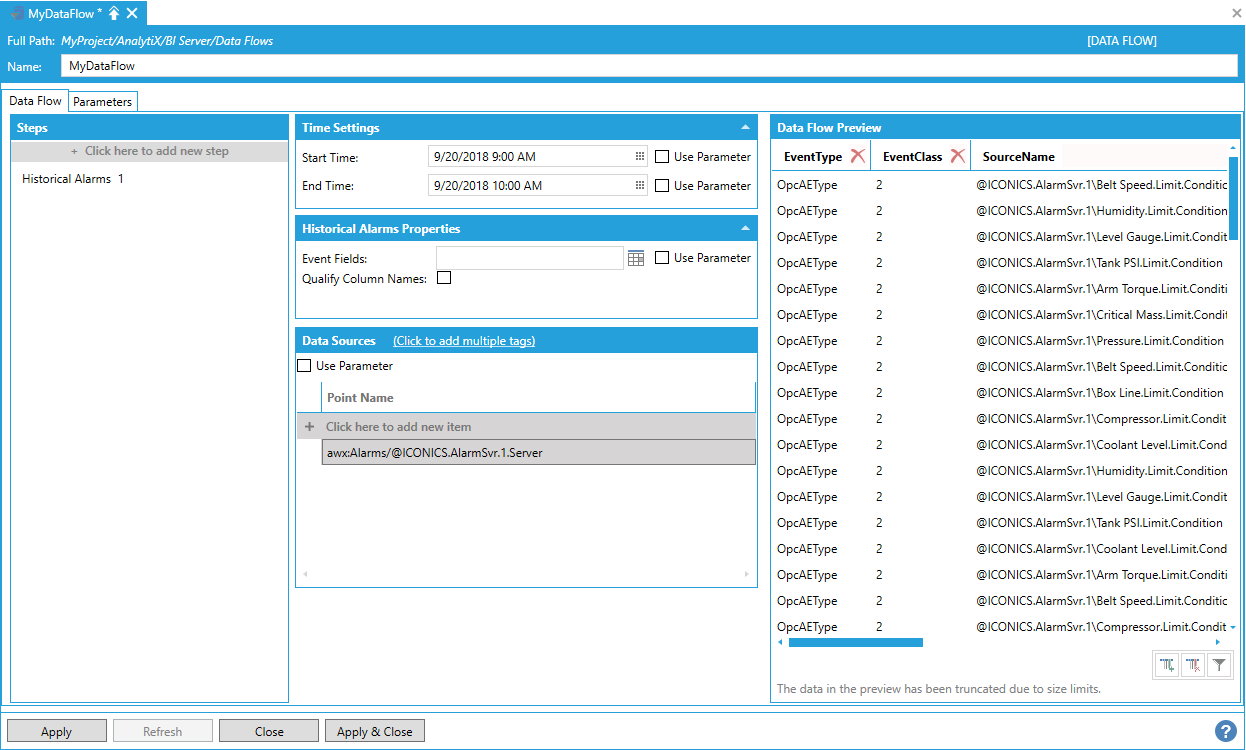Image resolution: width=1246 pixels, height=750 pixels.
Task: Click the Pressure.Limit.Condition source cell
Action: (x=1100, y=341)
